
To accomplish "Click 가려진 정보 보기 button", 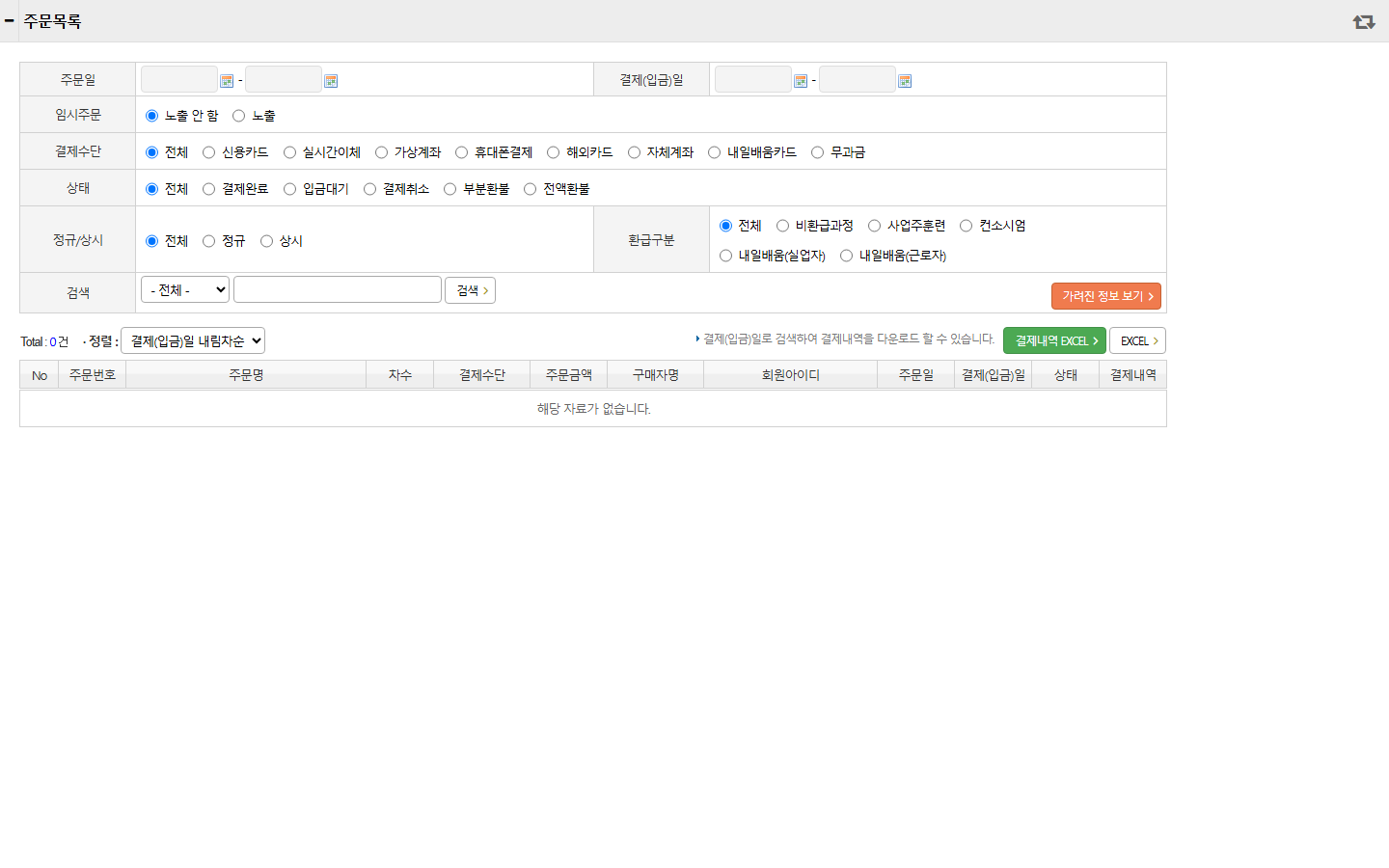I will (x=1106, y=296).
